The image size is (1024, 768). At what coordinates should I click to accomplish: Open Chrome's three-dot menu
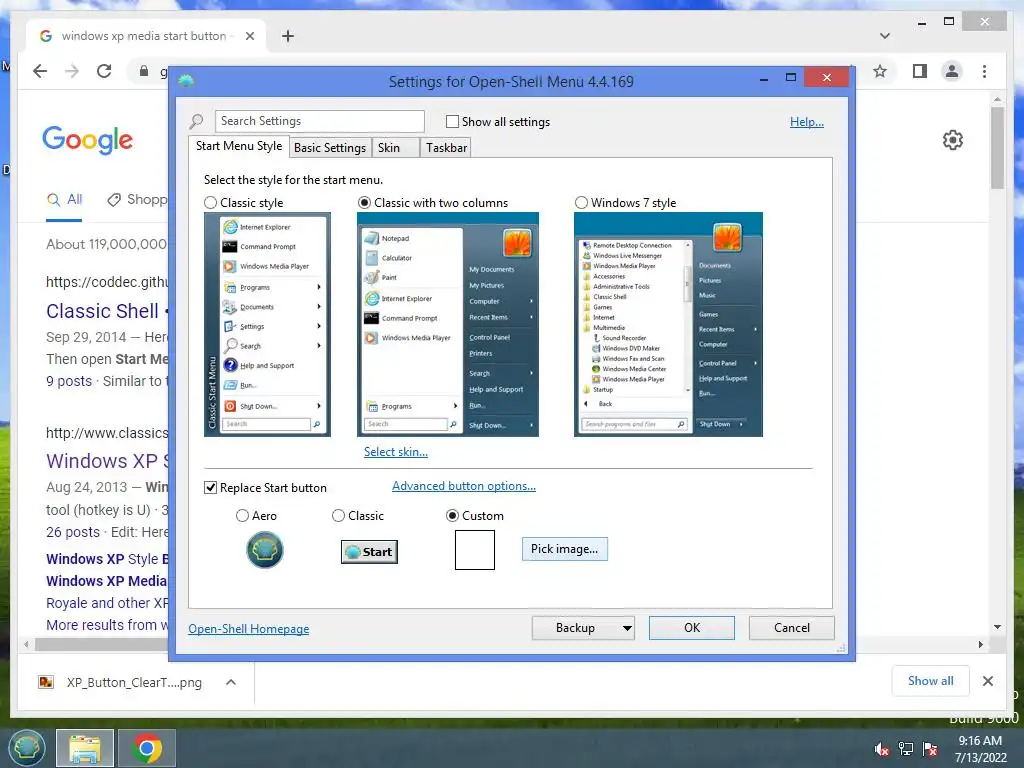tap(984, 71)
